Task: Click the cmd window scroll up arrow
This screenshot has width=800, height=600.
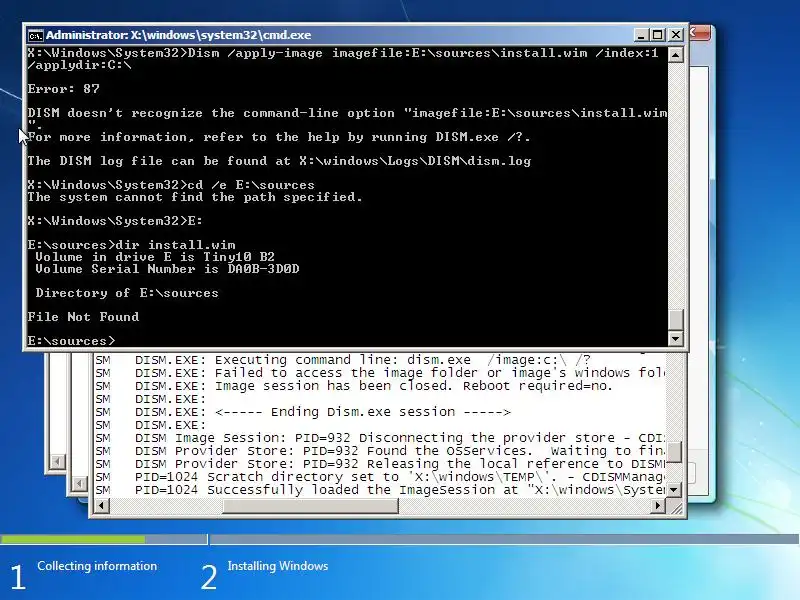Action: 676,54
